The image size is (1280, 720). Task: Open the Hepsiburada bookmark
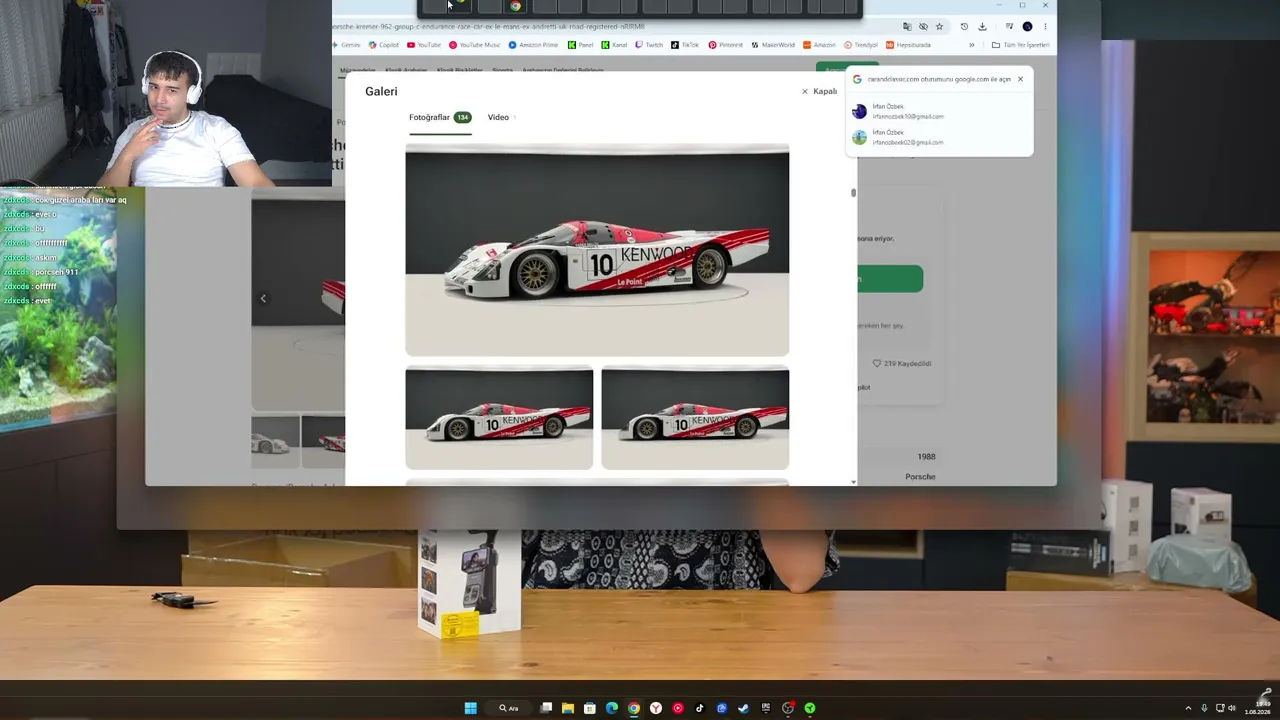pyautogui.click(x=908, y=45)
